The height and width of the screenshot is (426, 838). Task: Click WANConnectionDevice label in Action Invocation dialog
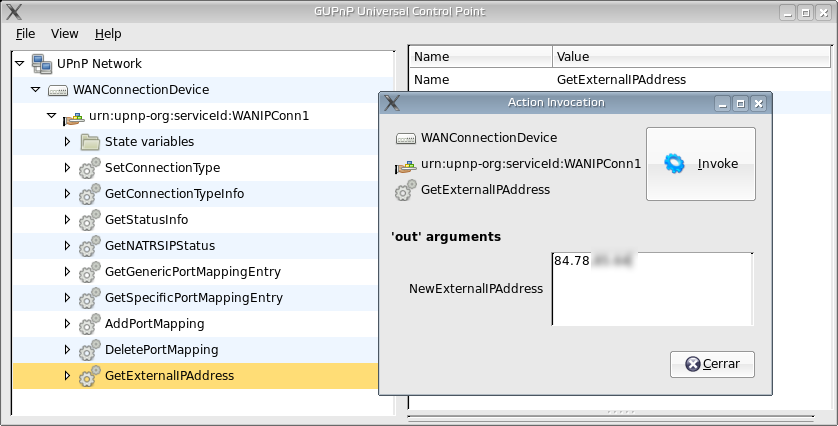pos(489,138)
